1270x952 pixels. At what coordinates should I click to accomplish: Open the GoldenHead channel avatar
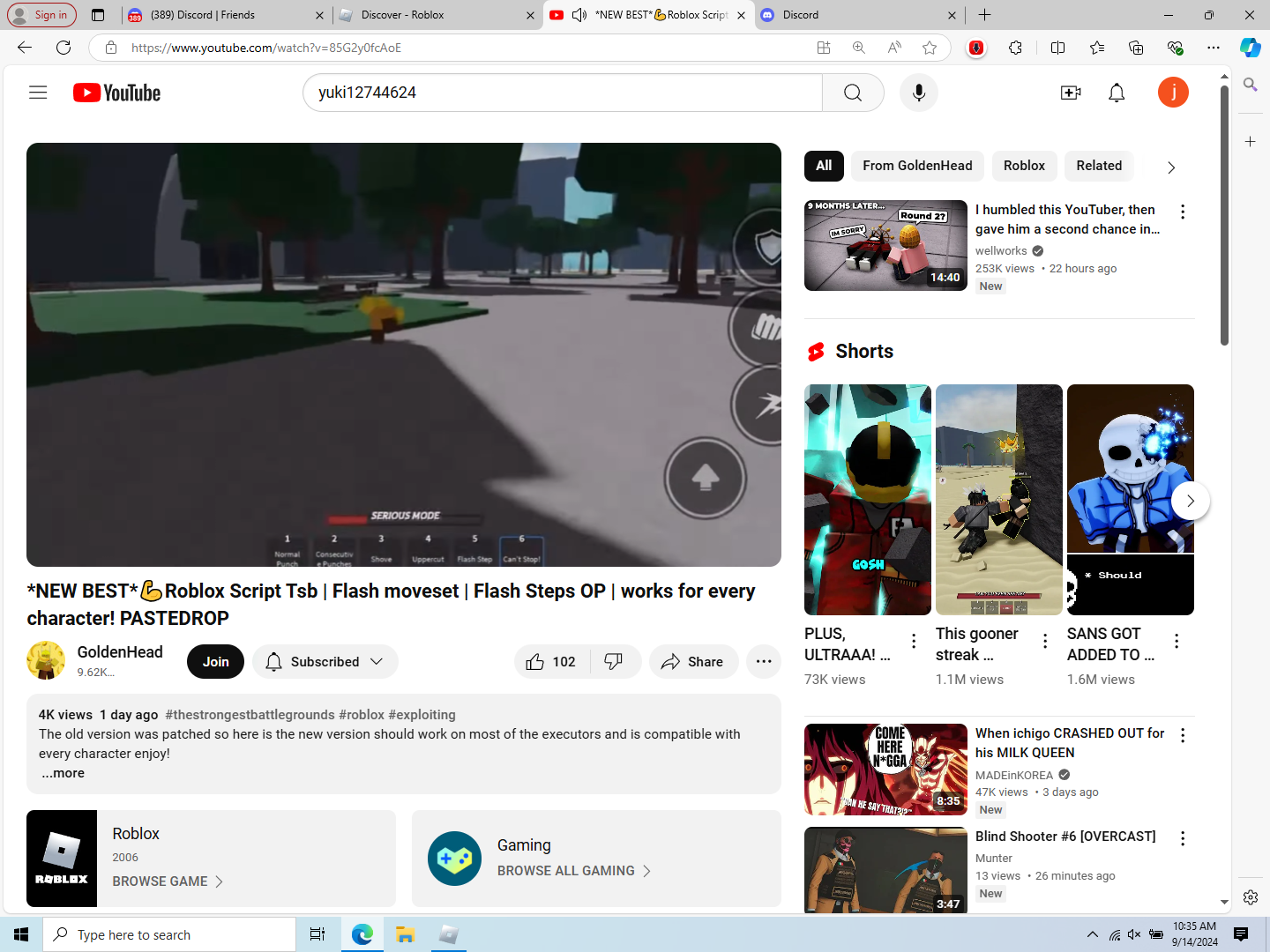[x=46, y=661]
